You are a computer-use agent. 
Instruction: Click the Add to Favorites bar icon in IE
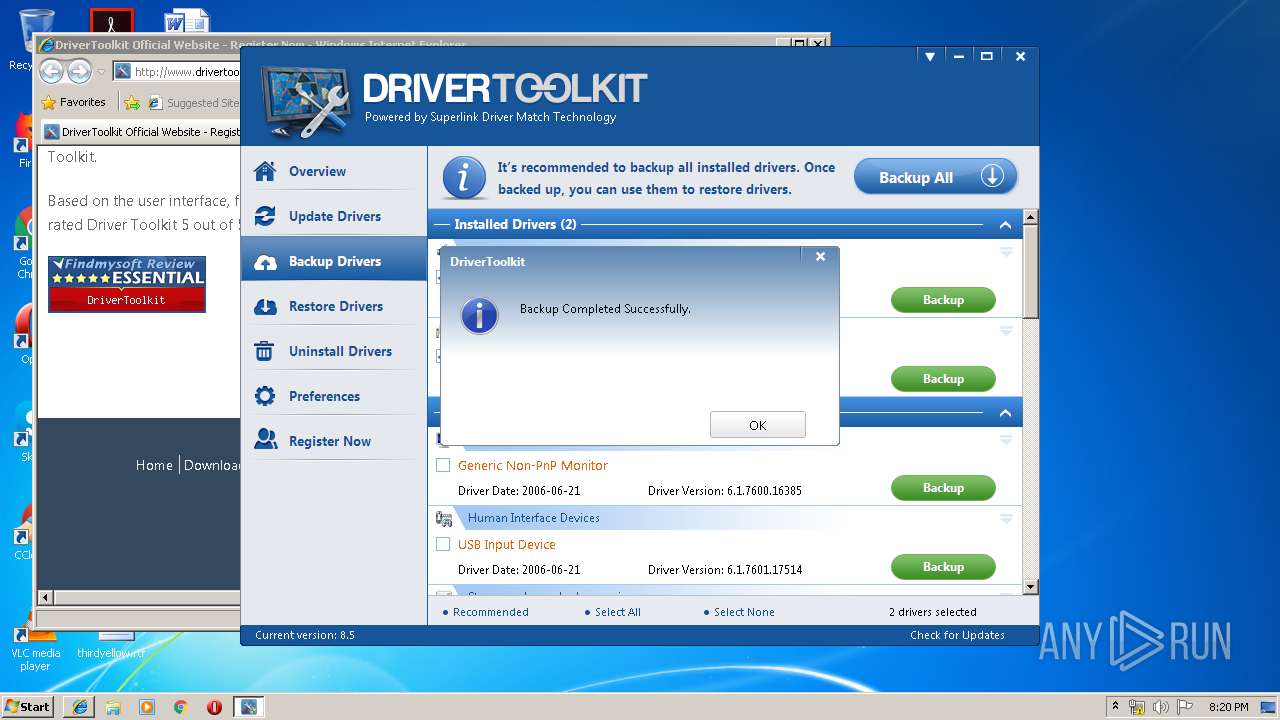pyautogui.click(x=131, y=102)
